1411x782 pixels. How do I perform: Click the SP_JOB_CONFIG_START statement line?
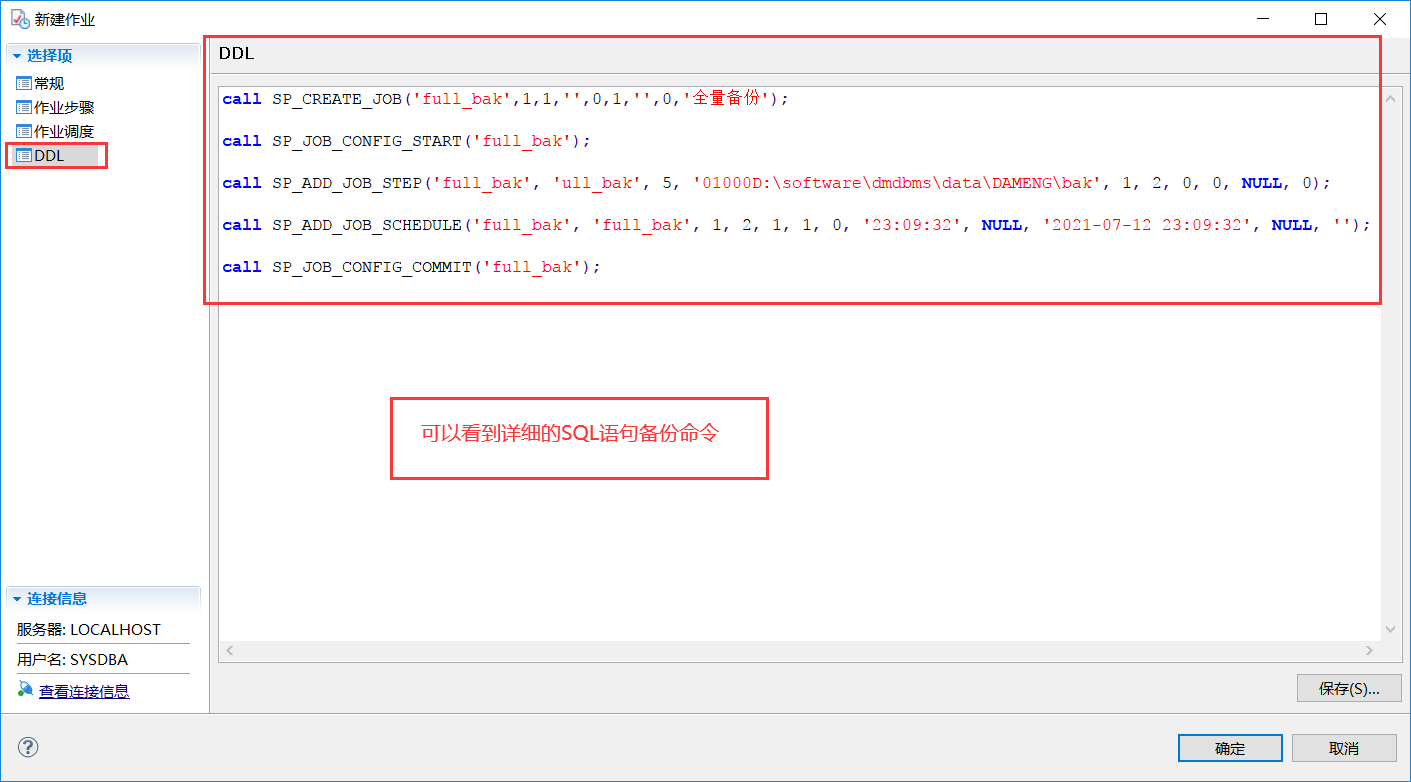(x=407, y=141)
